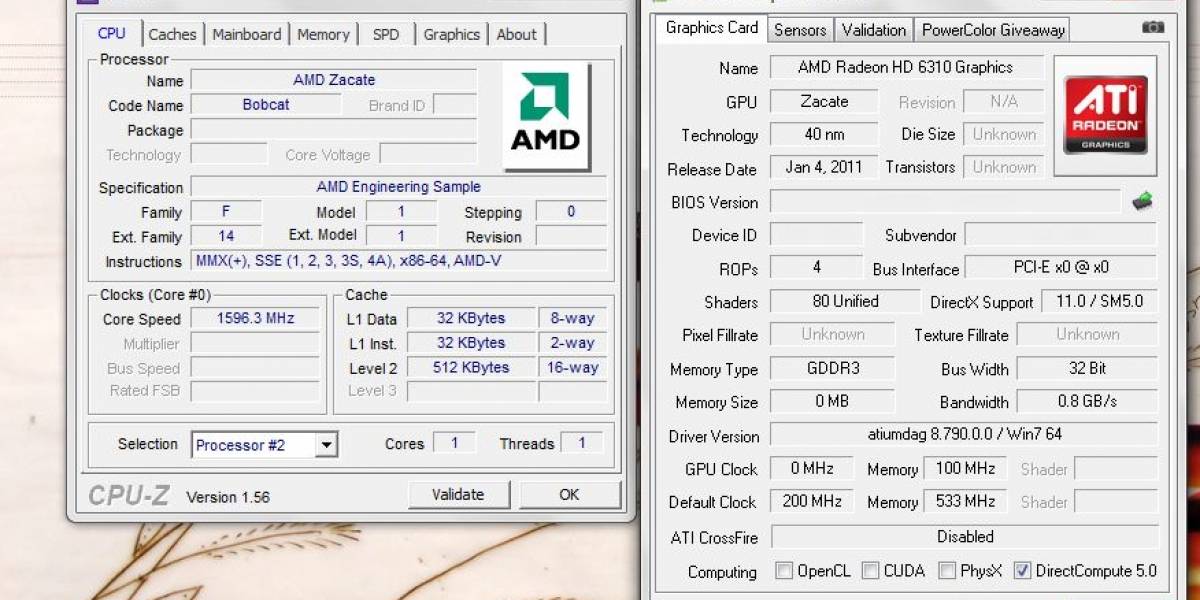Click the current Memory clock 100 MHz
Viewport: 1200px width, 600px height.
965,468
